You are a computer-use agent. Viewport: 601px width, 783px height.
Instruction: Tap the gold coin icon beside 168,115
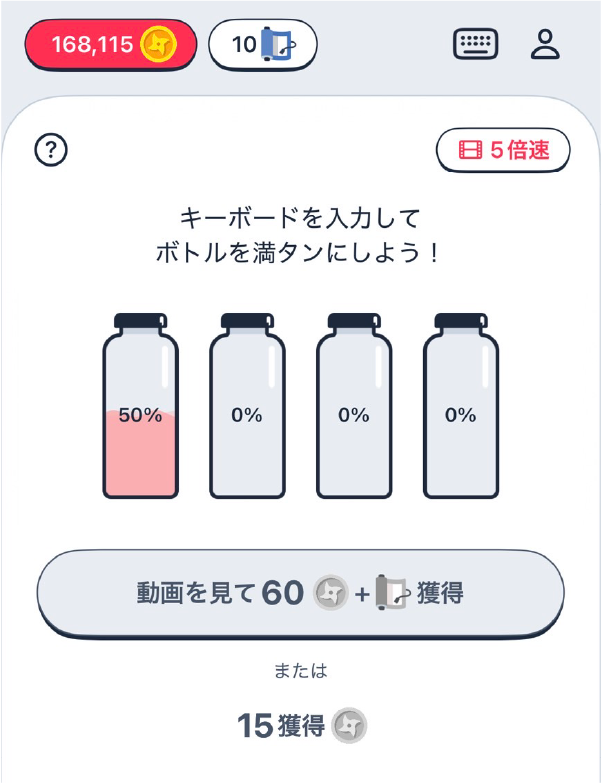158,44
